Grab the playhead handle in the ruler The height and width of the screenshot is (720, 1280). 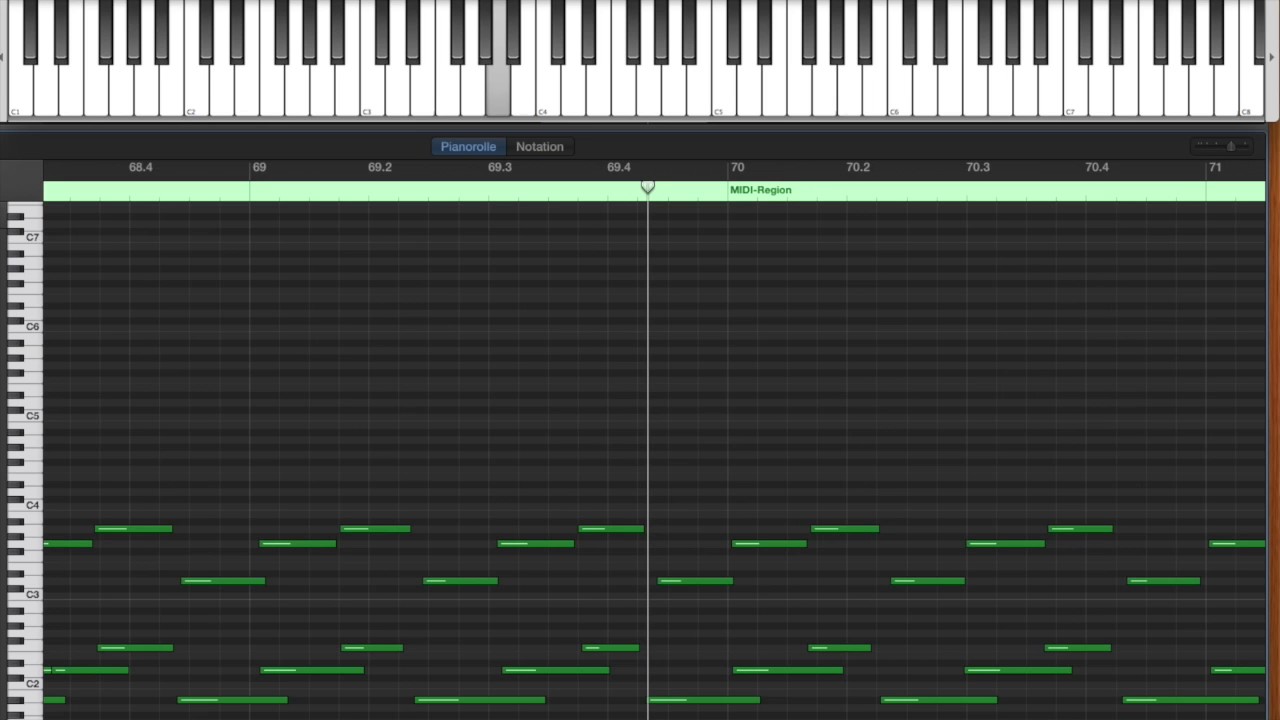pos(648,188)
